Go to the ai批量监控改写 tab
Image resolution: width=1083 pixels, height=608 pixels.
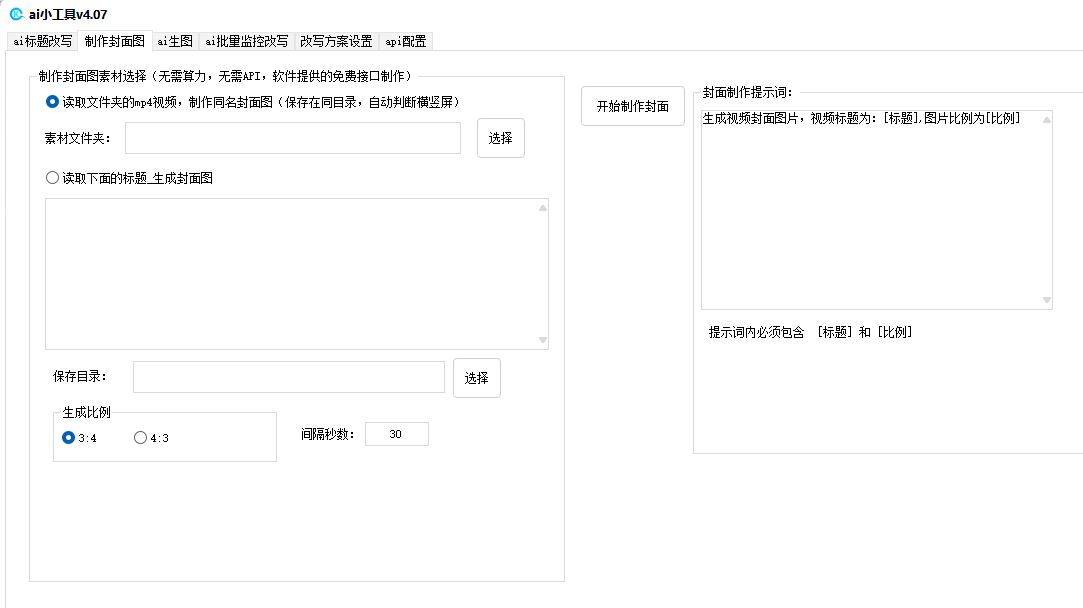pyautogui.click(x=246, y=41)
